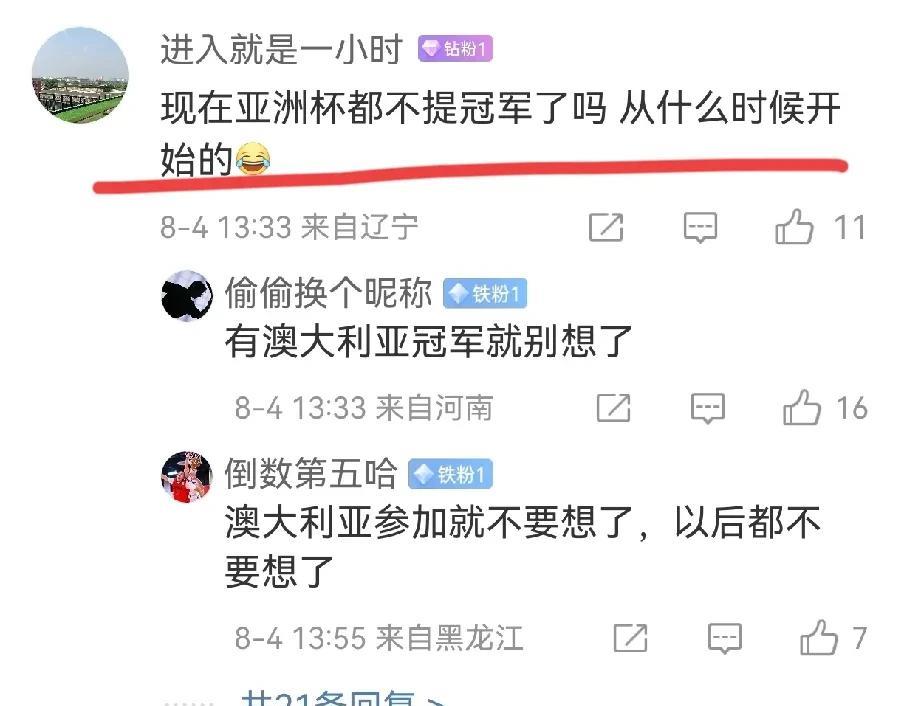Tap the comment text about 亚洲杯冠军
The image size is (904, 706).
click(500, 134)
